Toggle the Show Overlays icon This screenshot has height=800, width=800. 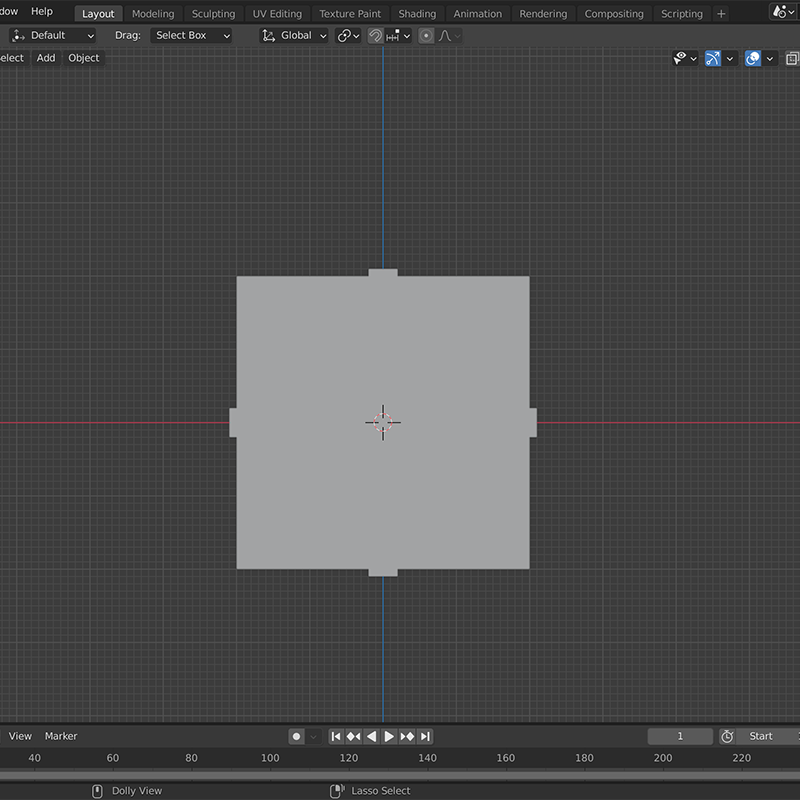click(753, 58)
